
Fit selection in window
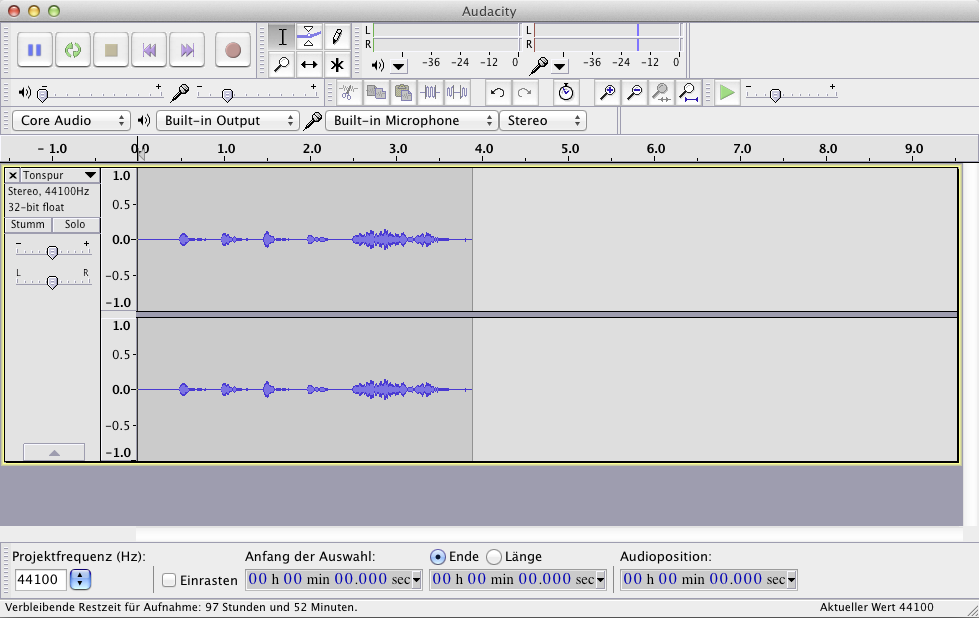point(661,93)
